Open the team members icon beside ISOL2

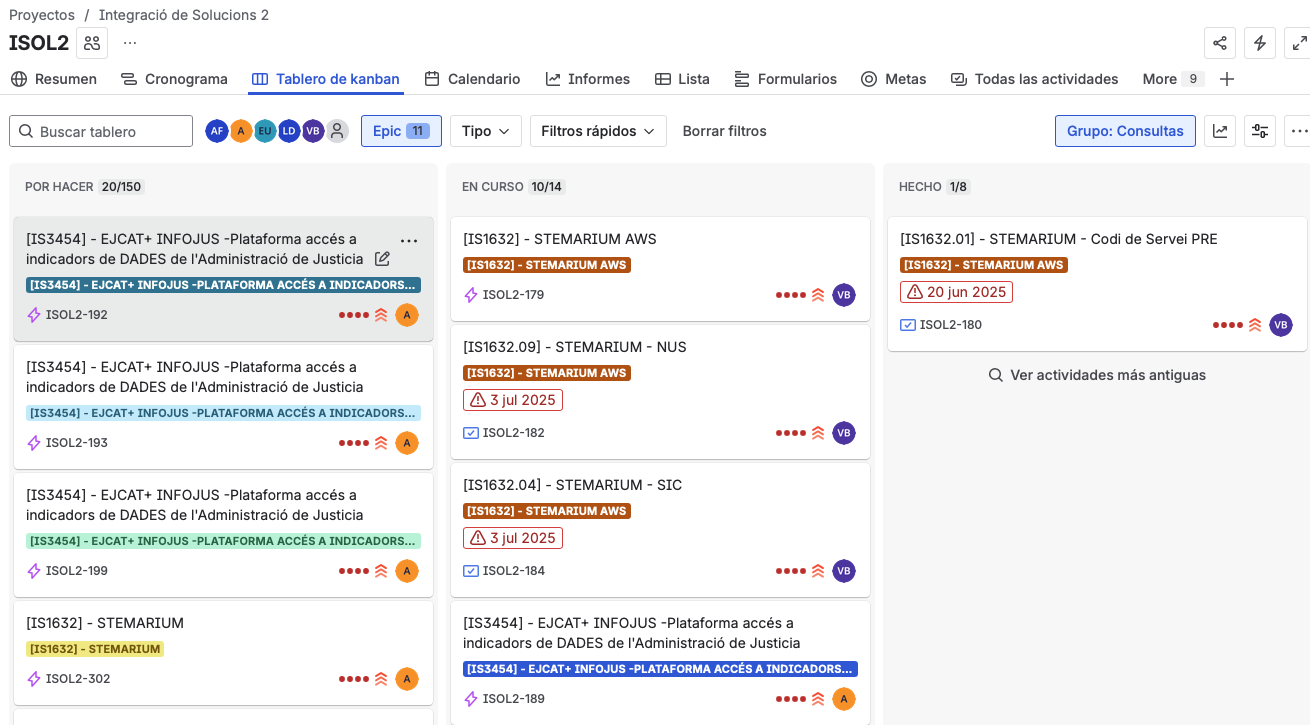92,43
